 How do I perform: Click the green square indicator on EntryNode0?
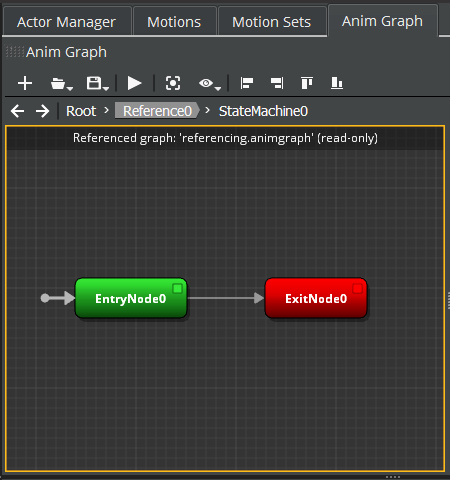178,288
